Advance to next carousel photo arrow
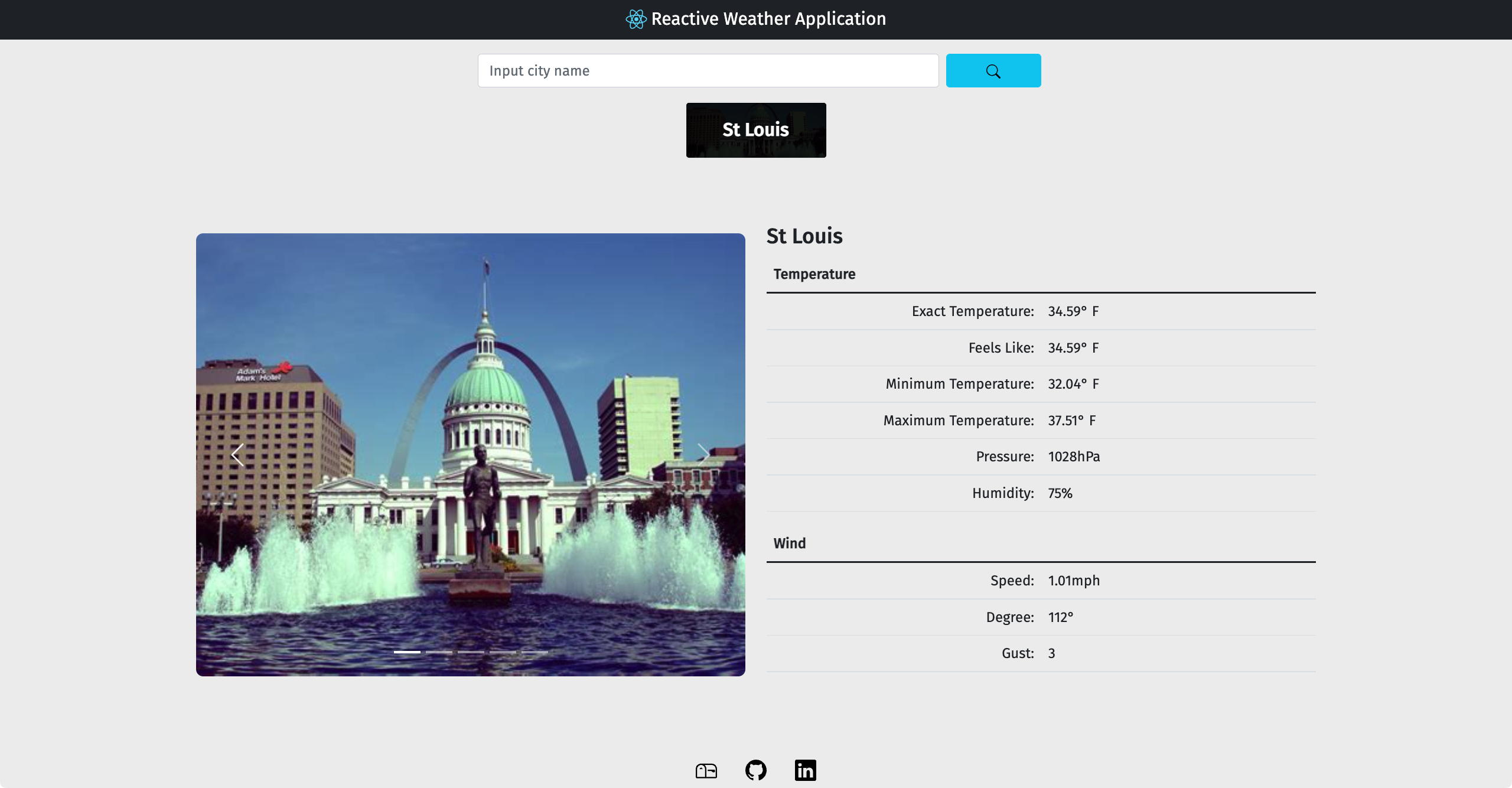The height and width of the screenshot is (788, 1512). tap(703, 455)
